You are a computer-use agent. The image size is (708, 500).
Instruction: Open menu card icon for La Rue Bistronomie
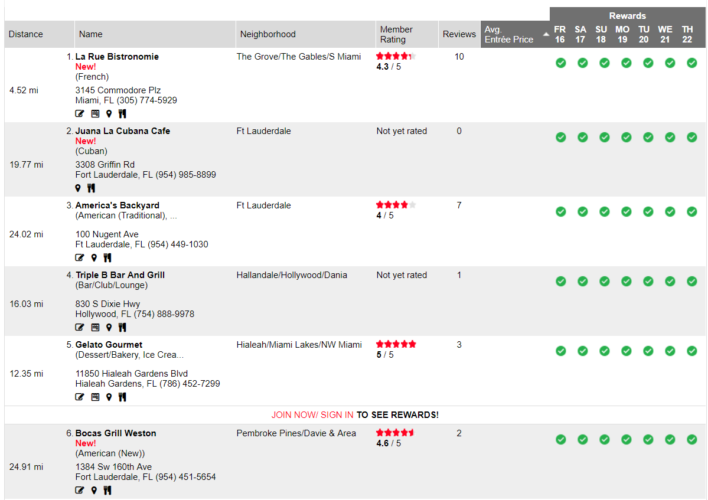pos(95,114)
